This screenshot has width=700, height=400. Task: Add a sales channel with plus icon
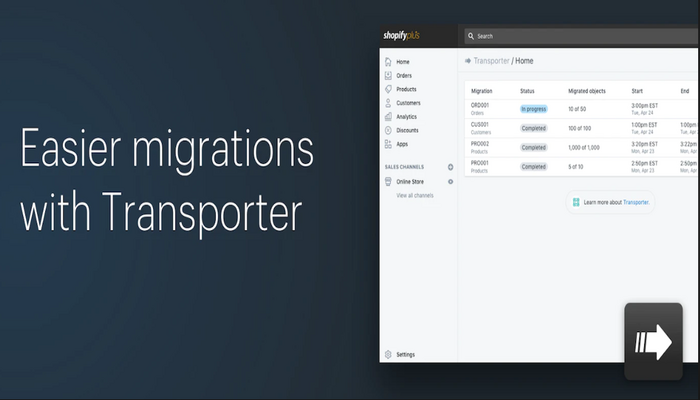(450, 167)
